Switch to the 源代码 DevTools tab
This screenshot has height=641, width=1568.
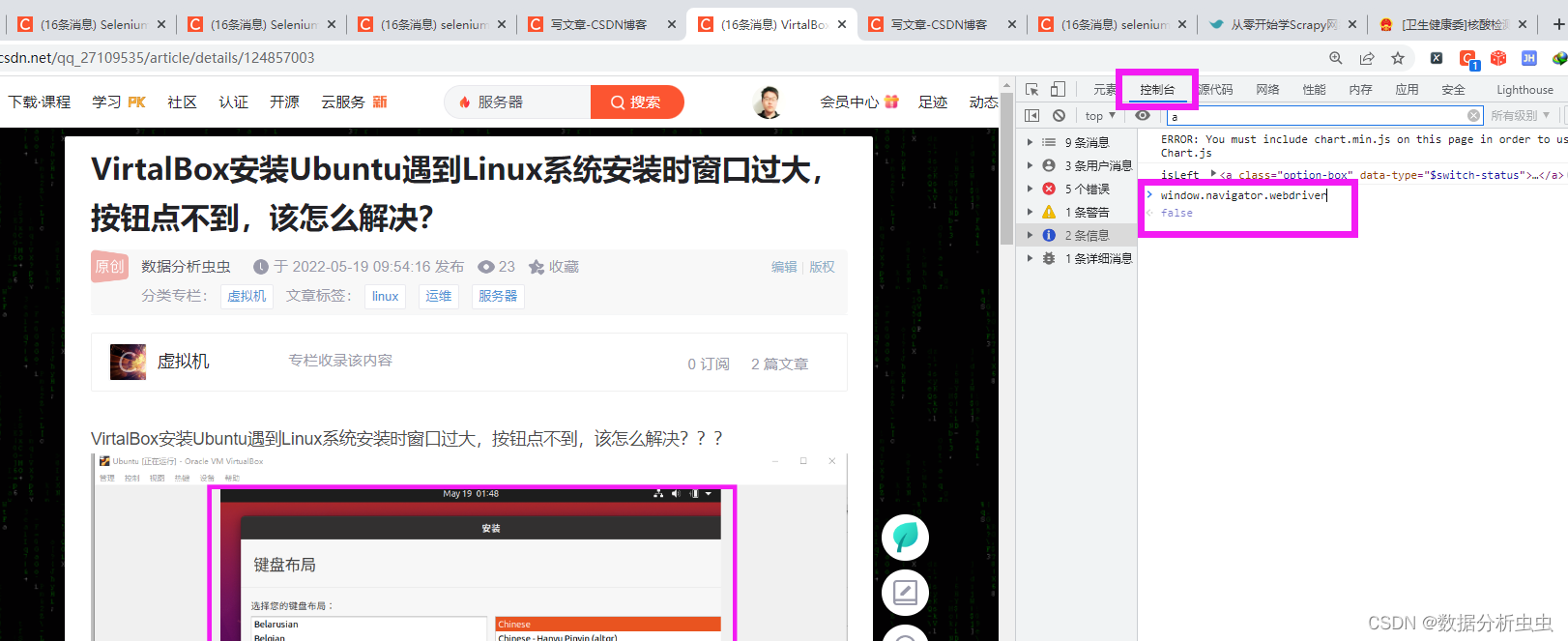tap(1215, 90)
